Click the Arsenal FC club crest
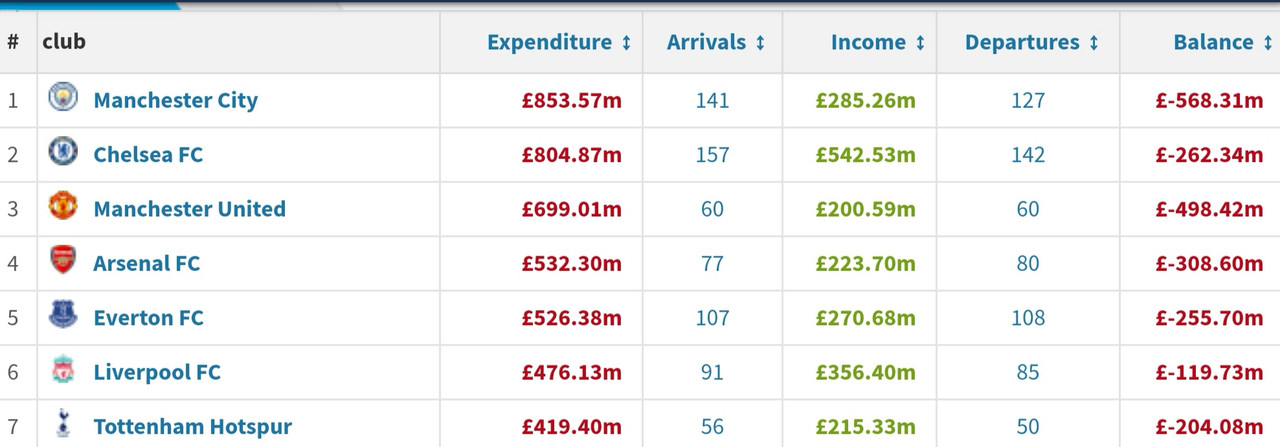This screenshot has height=447, width=1280. (63, 262)
